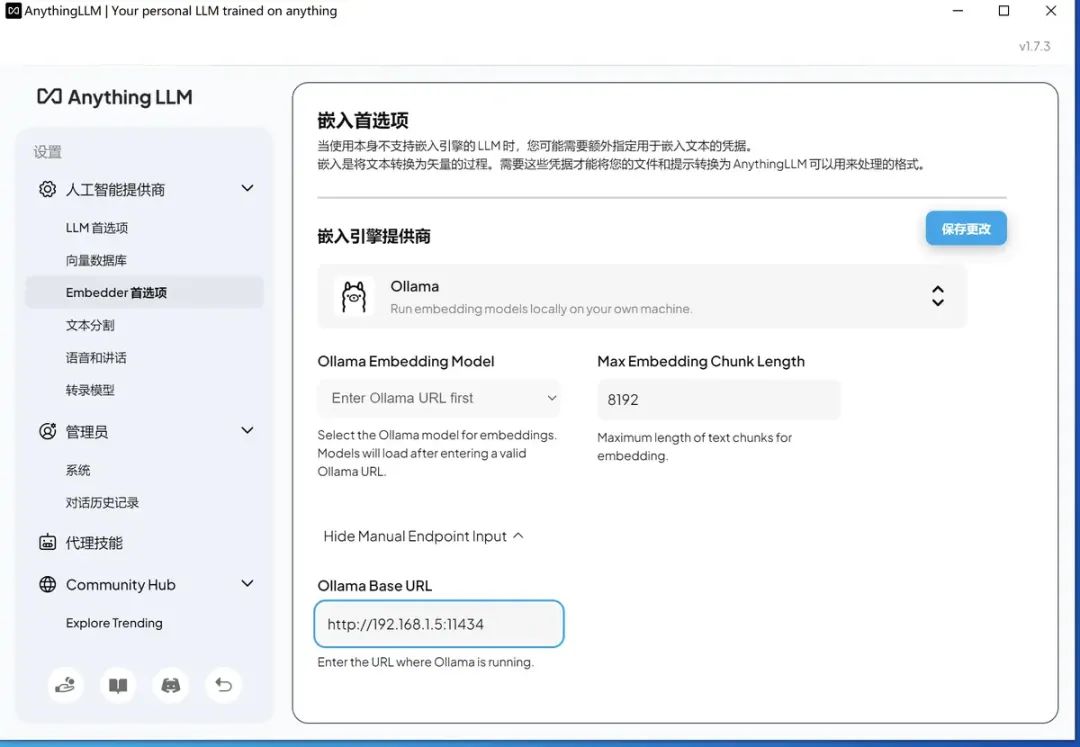Click 'Enter the URL where Ollama is running.' text
The width and height of the screenshot is (1080, 747).
(x=426, y=662)
